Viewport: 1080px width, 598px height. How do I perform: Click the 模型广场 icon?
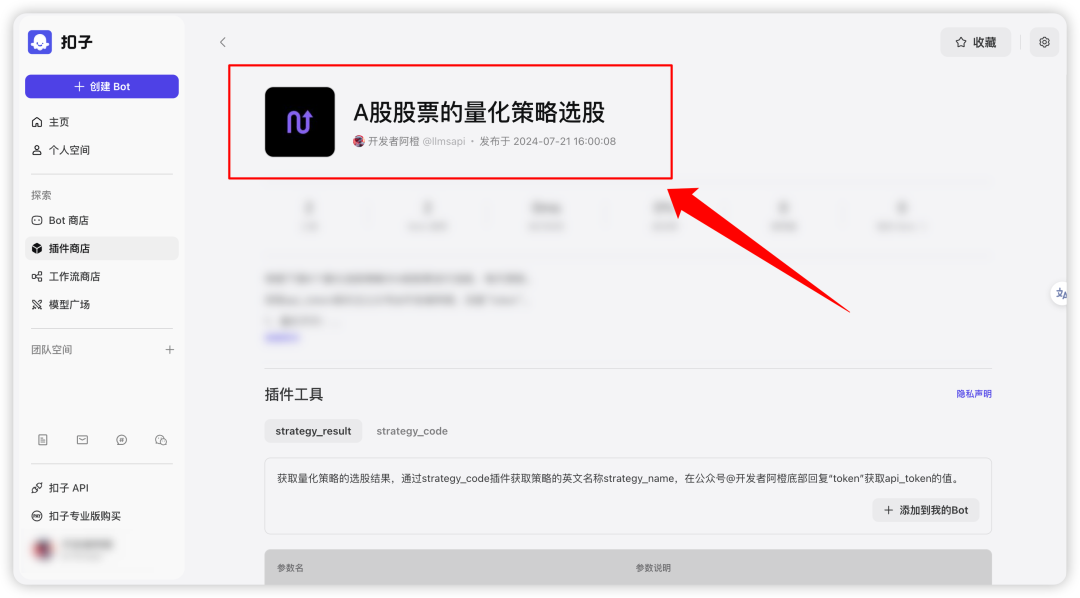(x=37, y=305)
